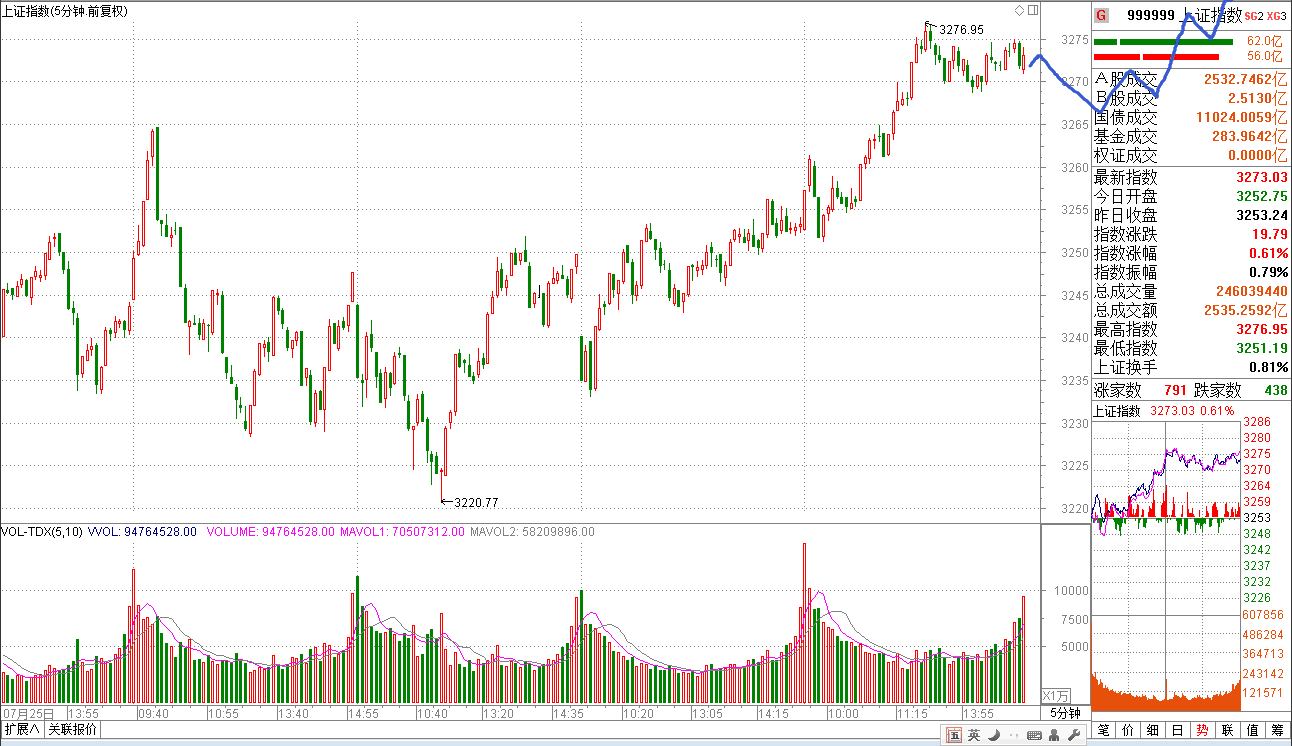Click the diamond icon above the chart
Viewport: 1292px width, 746px height.
point(1019,11)
